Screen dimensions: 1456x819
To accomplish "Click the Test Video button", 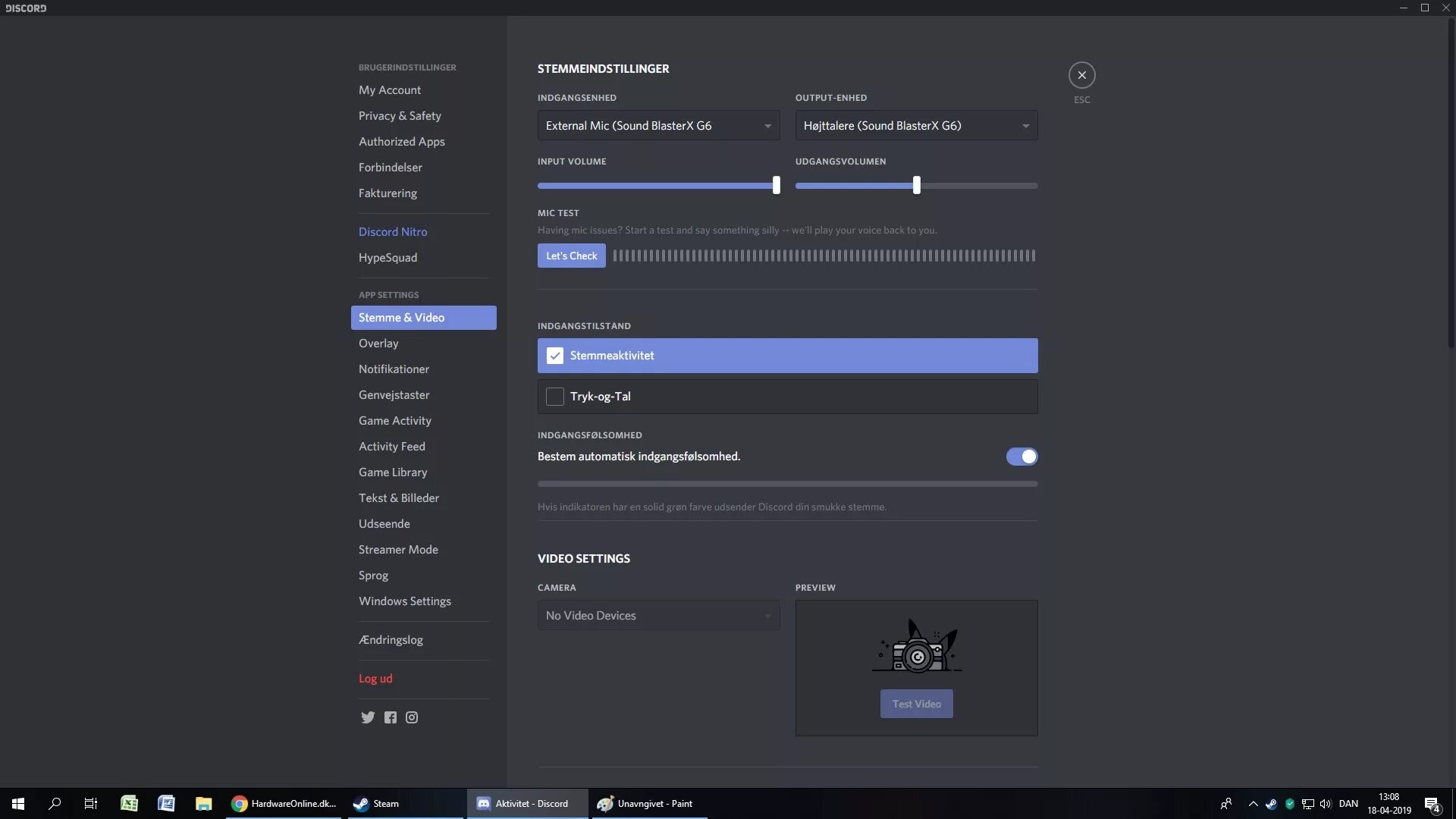I will [916, 704].
